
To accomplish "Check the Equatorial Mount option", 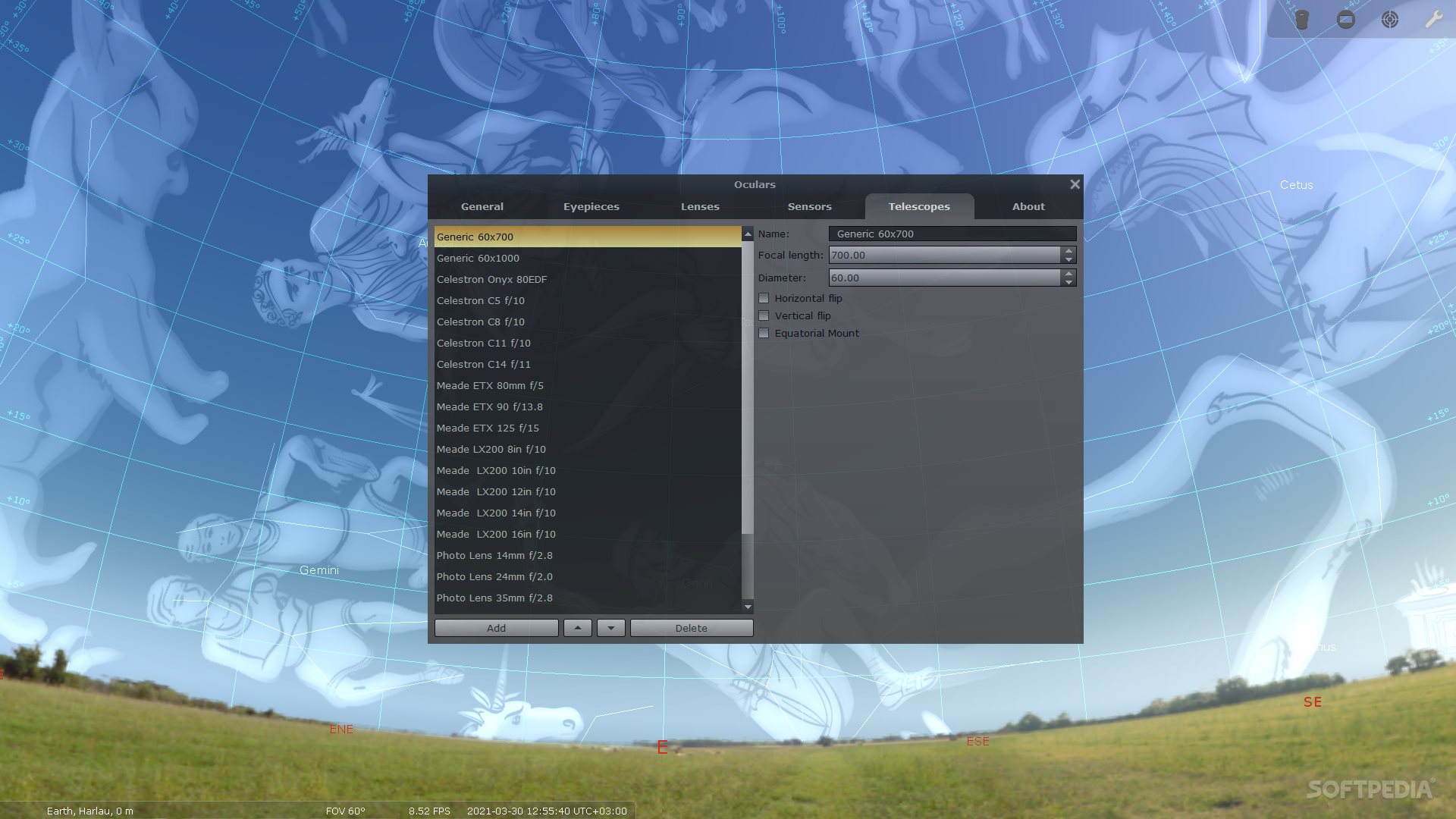I will pos(764,333).
